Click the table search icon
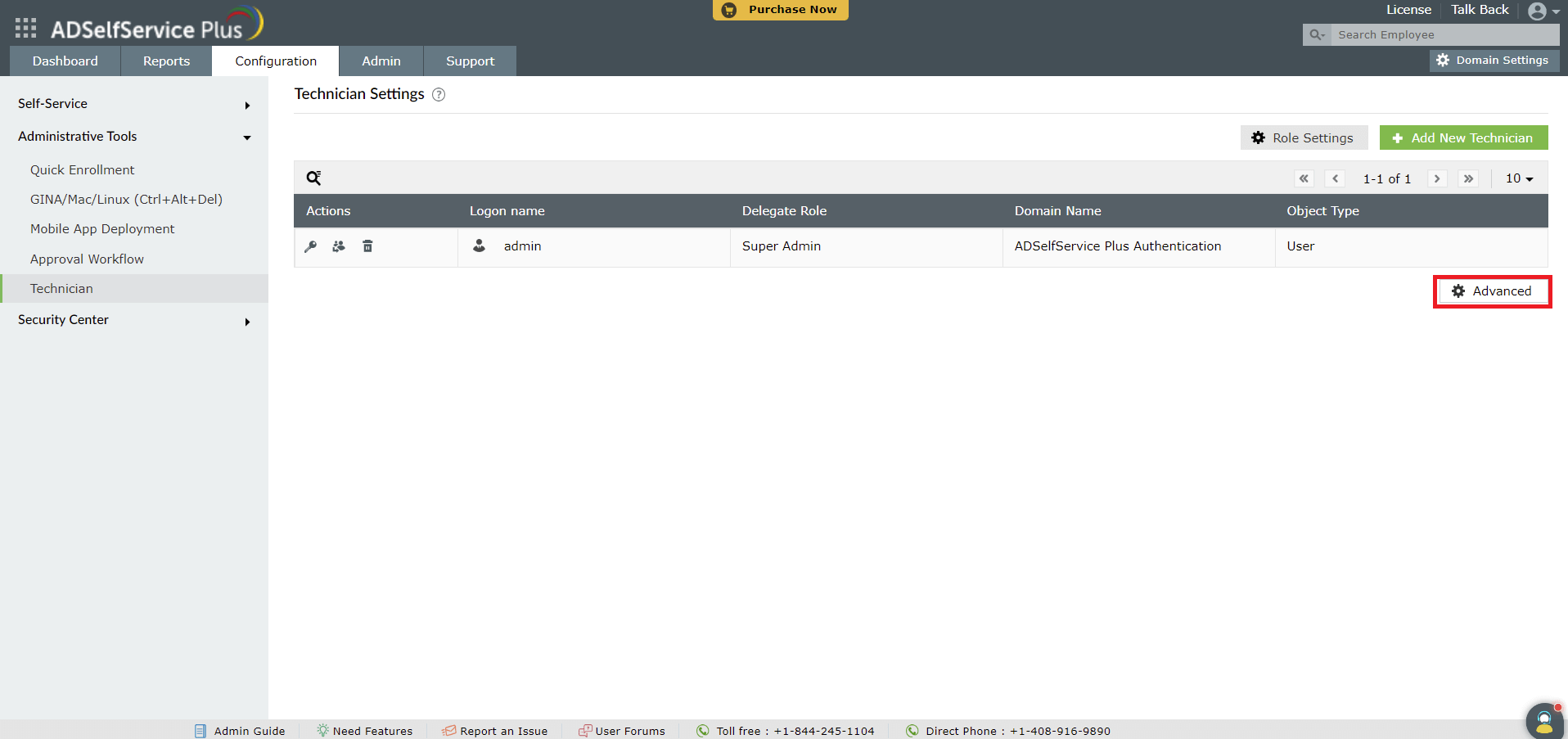Viewport: 1568px width, 739px height. (x=313, y=178)
